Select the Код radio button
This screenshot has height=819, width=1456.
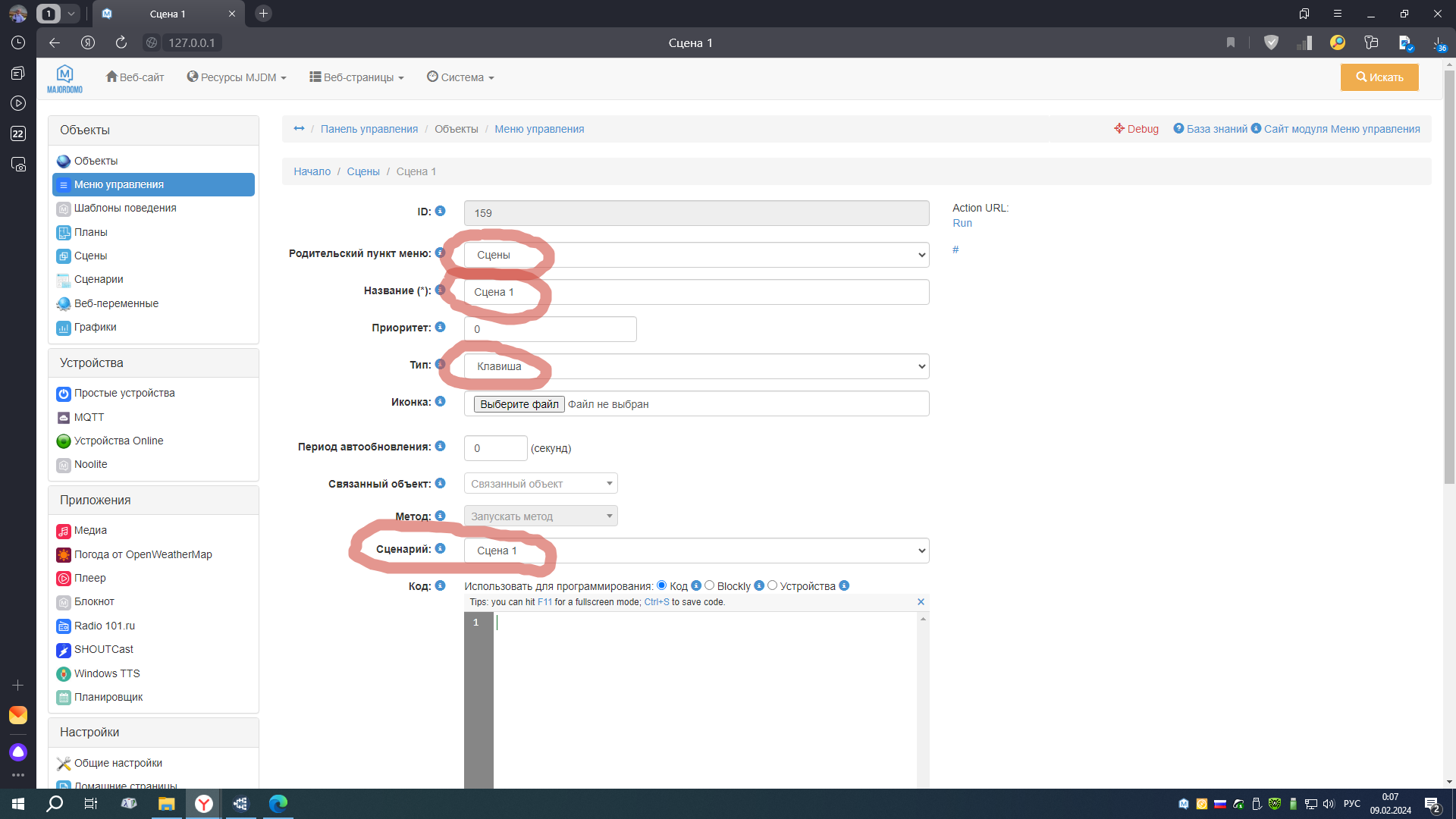(661, 585)
